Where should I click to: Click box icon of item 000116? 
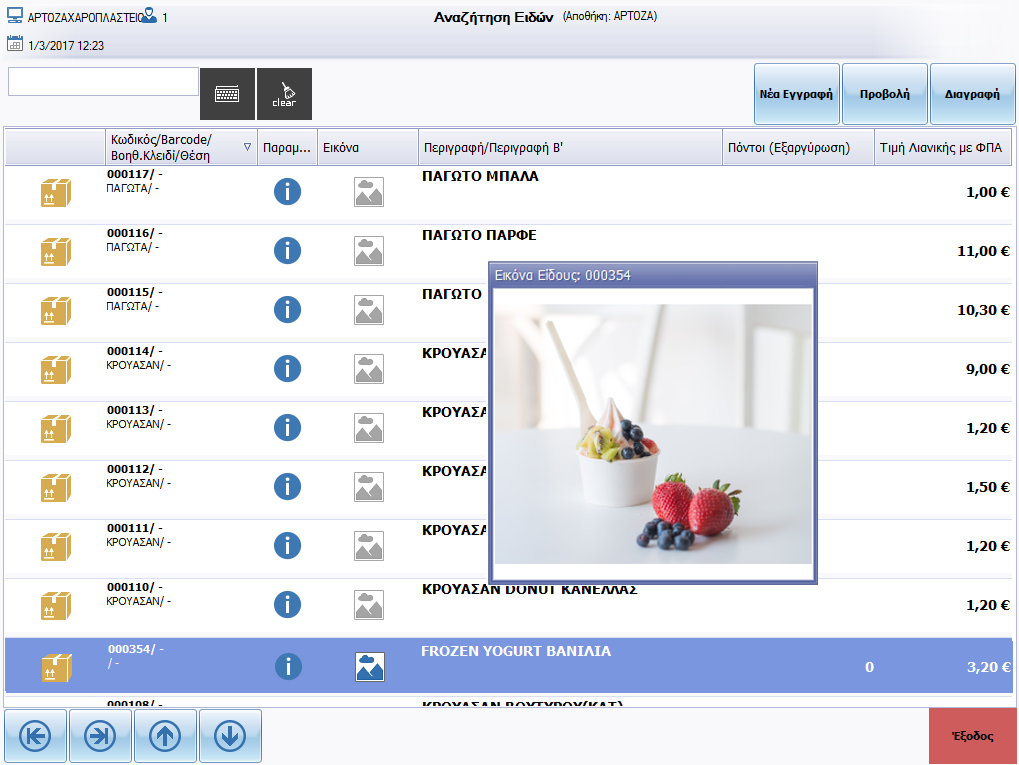(x=55, y=251)
